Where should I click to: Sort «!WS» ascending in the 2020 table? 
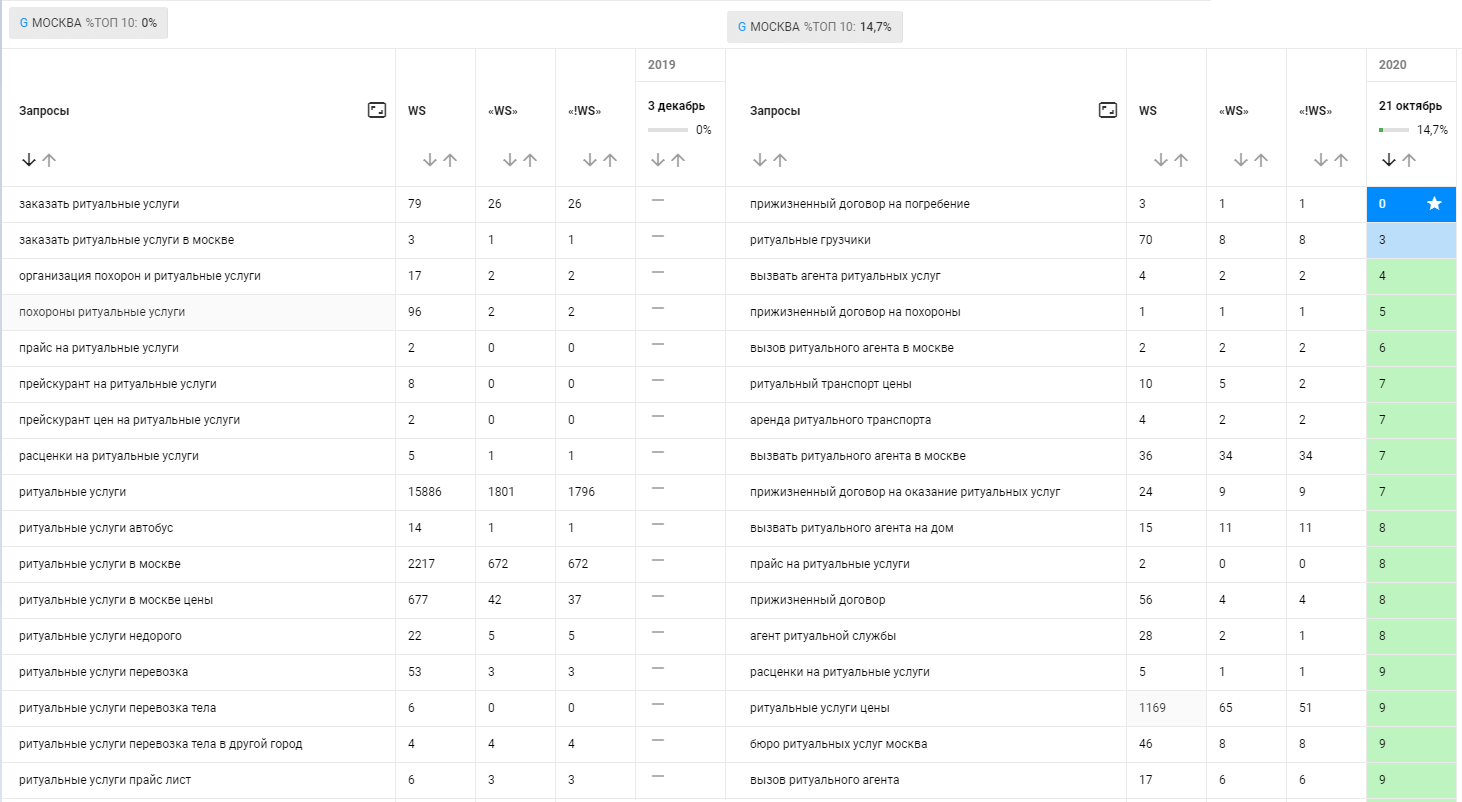click(1341, 160)
